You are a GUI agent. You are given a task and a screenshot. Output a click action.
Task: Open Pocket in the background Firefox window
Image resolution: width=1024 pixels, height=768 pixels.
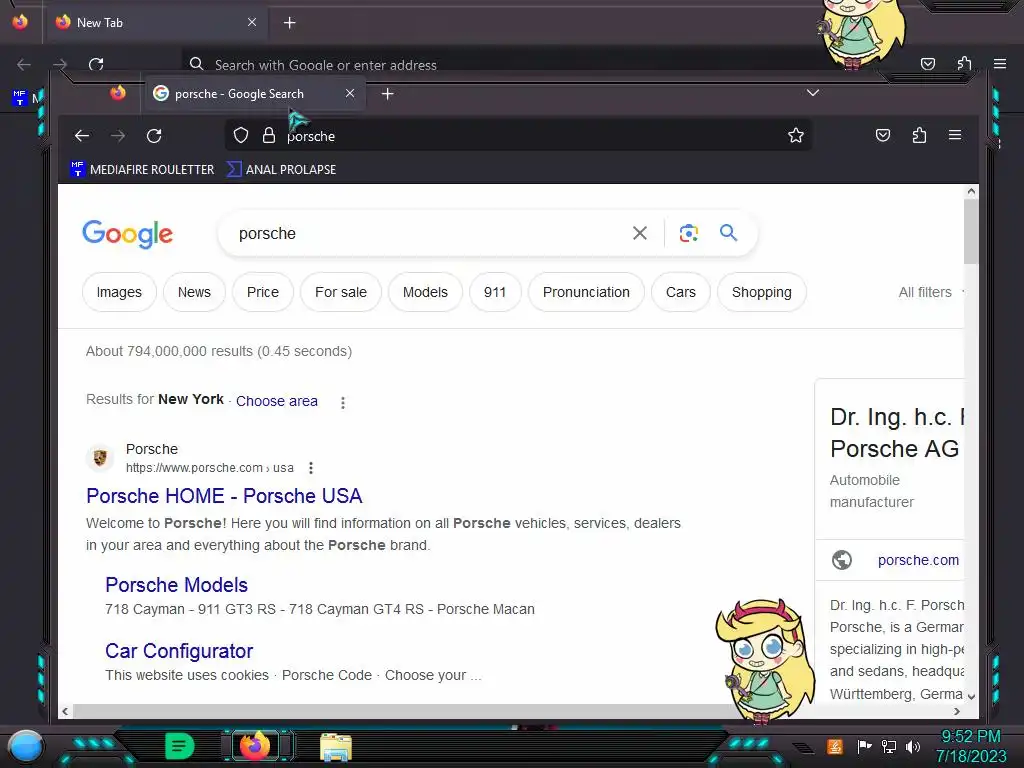(927, 63)
